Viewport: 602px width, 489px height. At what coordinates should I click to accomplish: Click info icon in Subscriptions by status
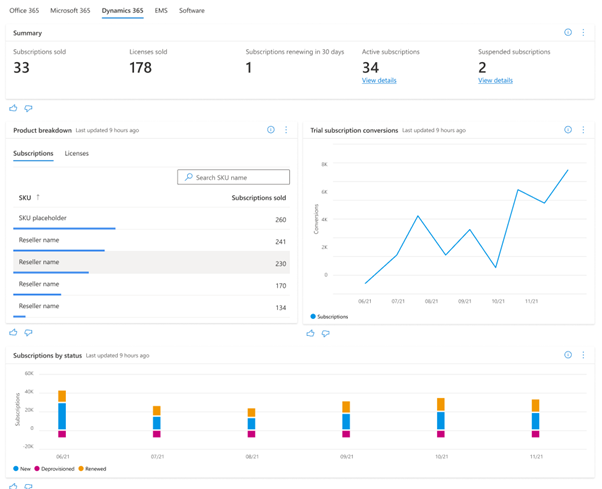click(x=567, y=355)
